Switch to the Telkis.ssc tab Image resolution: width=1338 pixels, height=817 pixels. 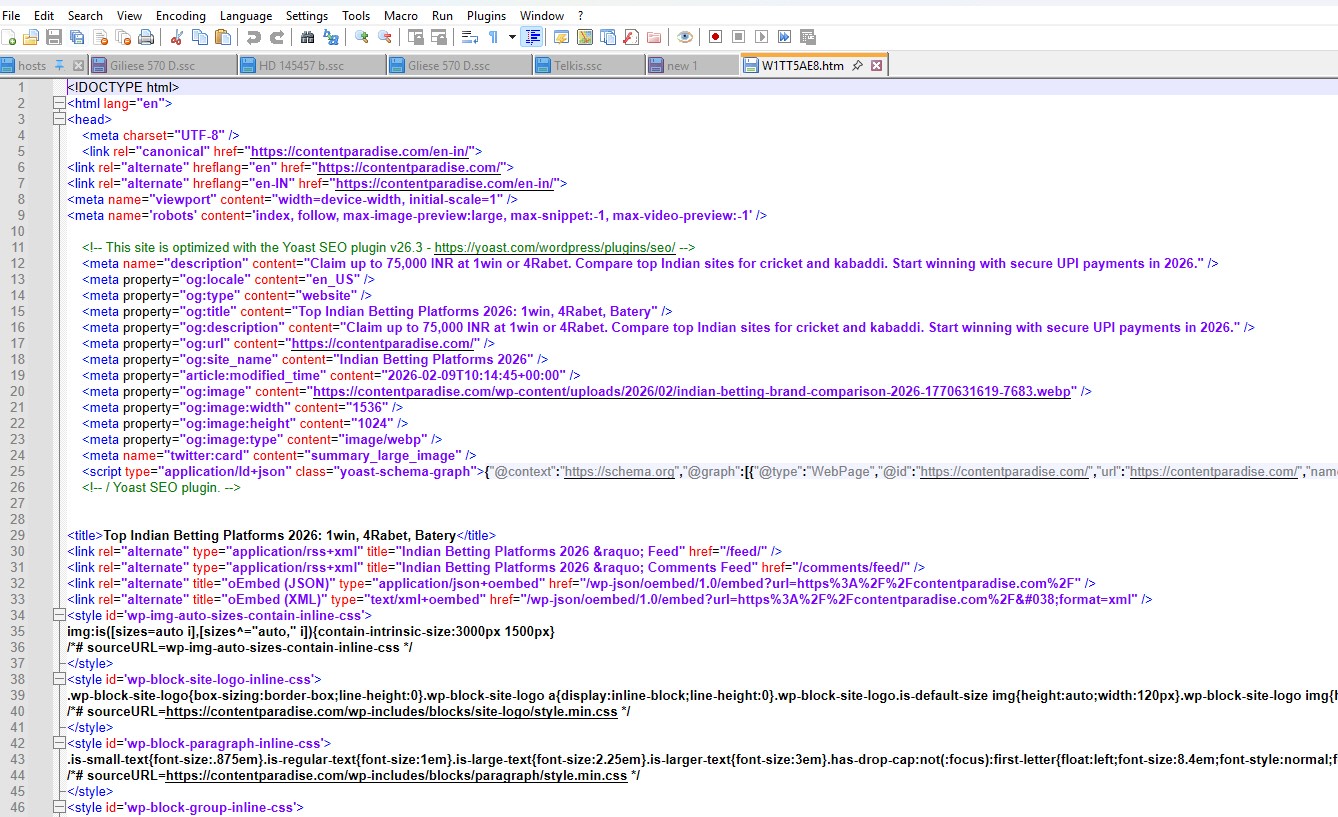click(588, 65)
